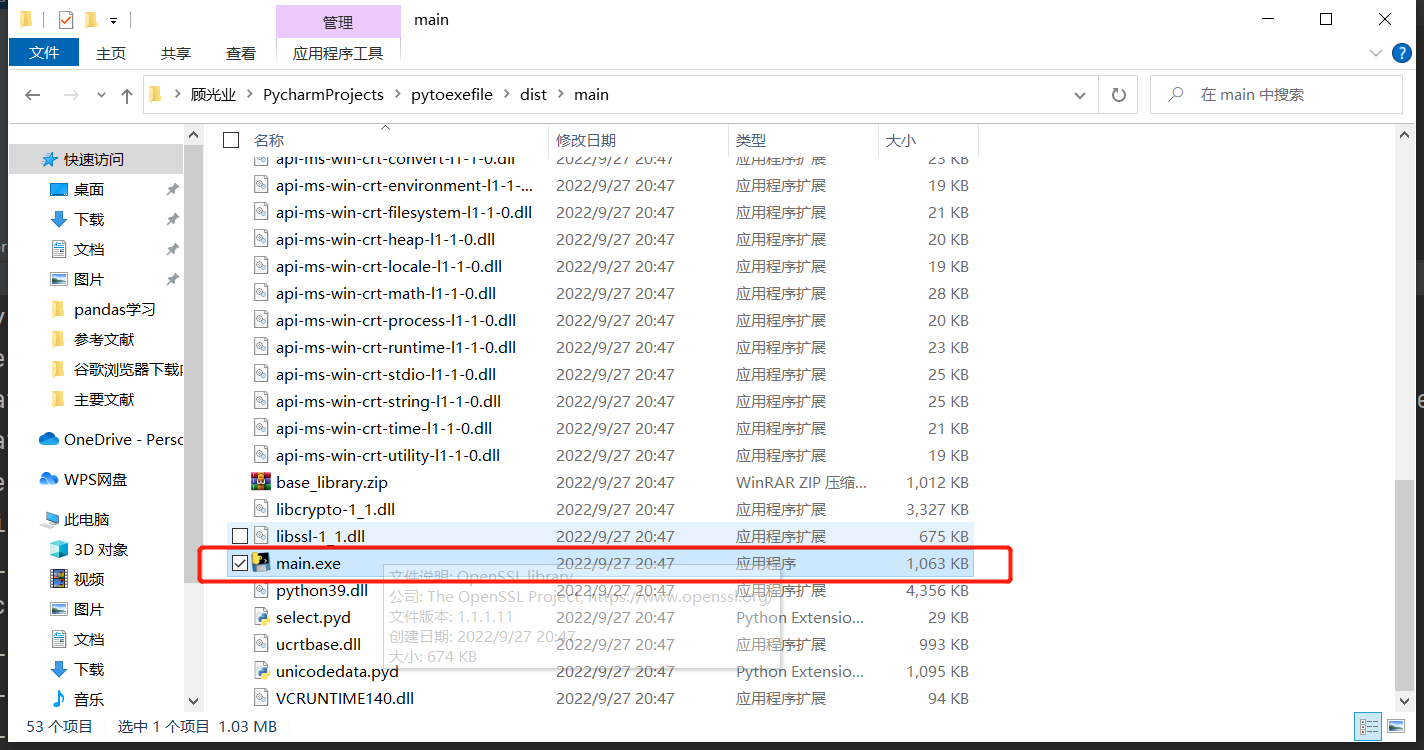Open the 应用程序工具 ribbon tab
Screen dimensions: 1424x750
coord(338,53)
